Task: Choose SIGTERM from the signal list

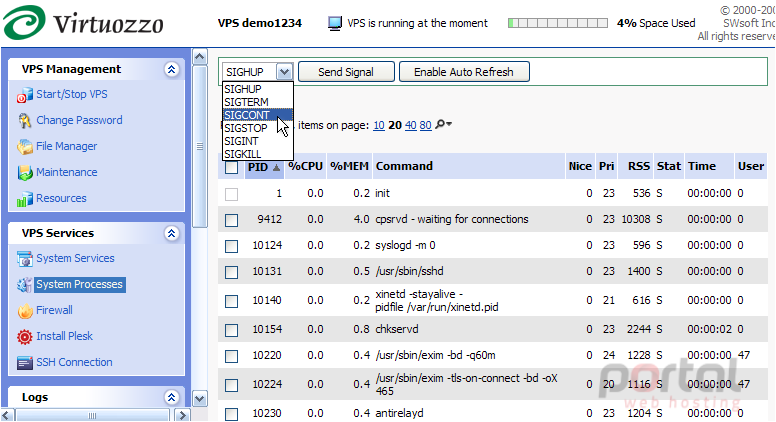Action: [x=258, y=102]
